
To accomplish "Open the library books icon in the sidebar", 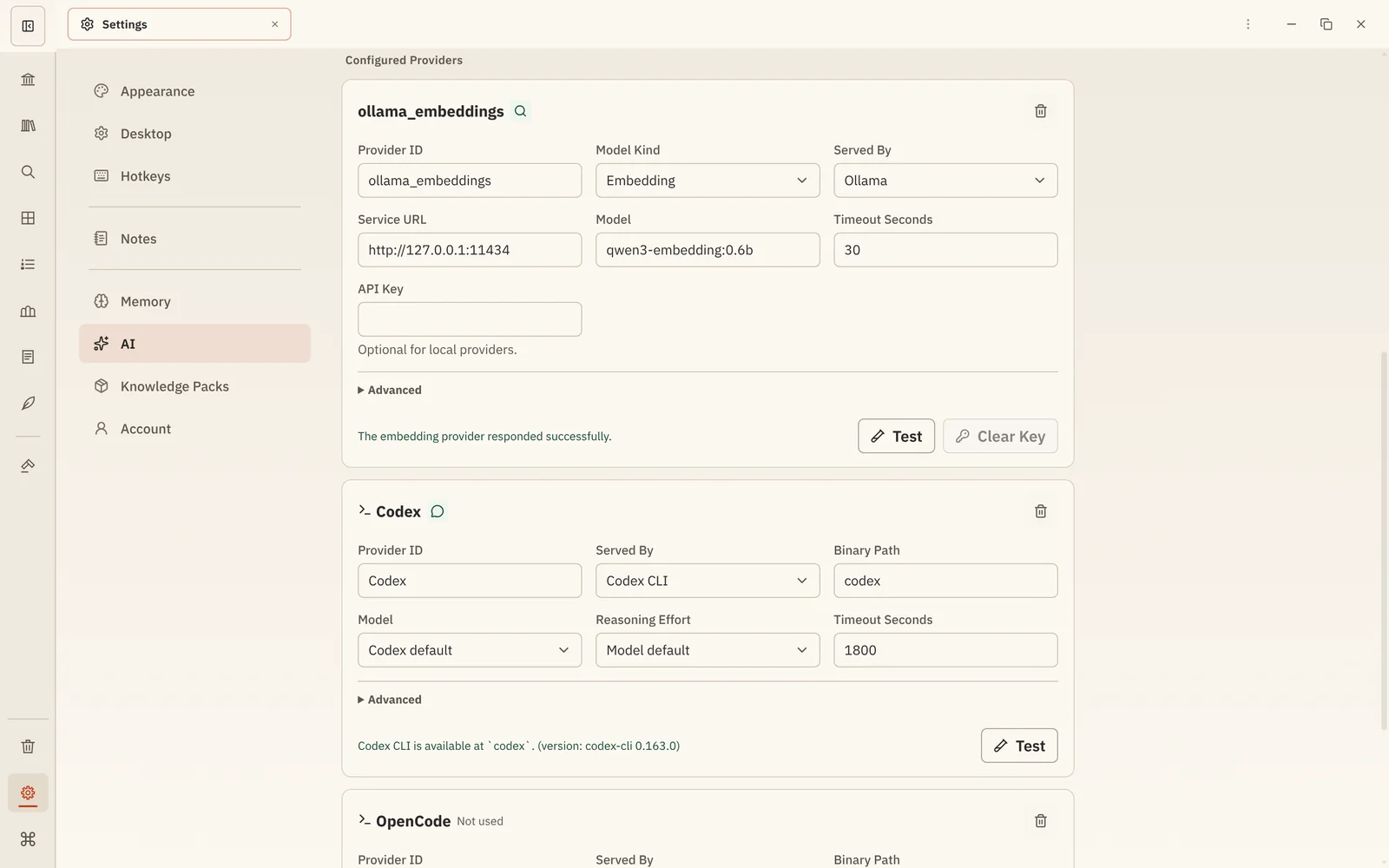I will (28, 126).
